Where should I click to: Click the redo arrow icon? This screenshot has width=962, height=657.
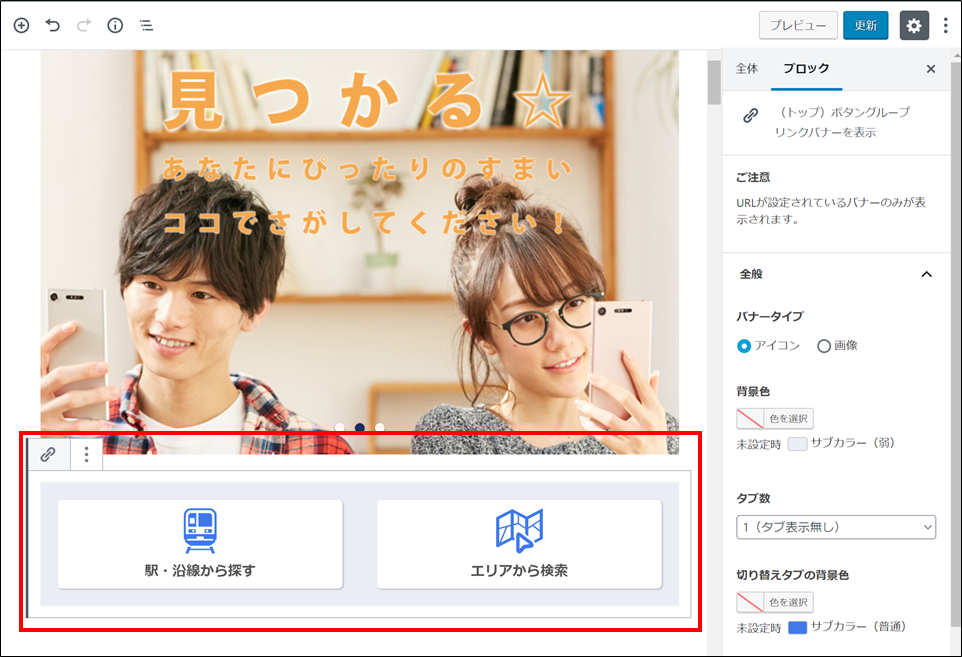[x=84, y=25]
